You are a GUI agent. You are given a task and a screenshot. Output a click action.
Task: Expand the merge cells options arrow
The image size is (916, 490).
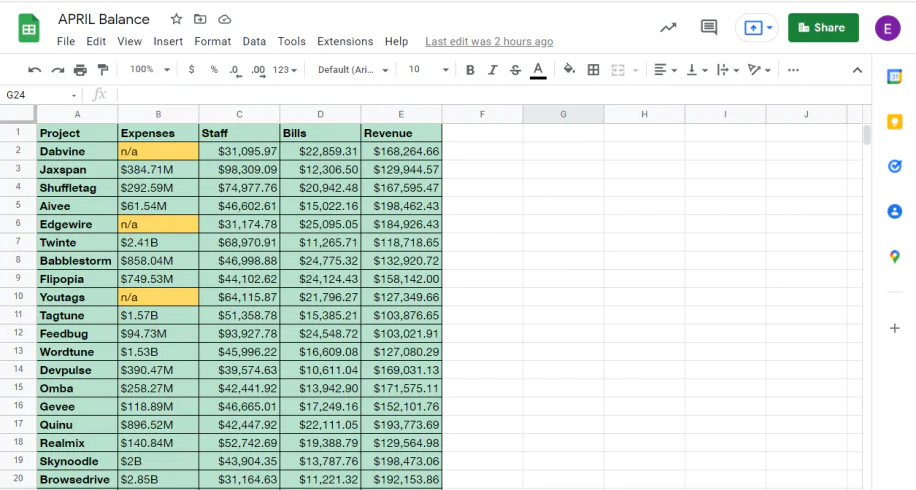(x=635, y=70)
